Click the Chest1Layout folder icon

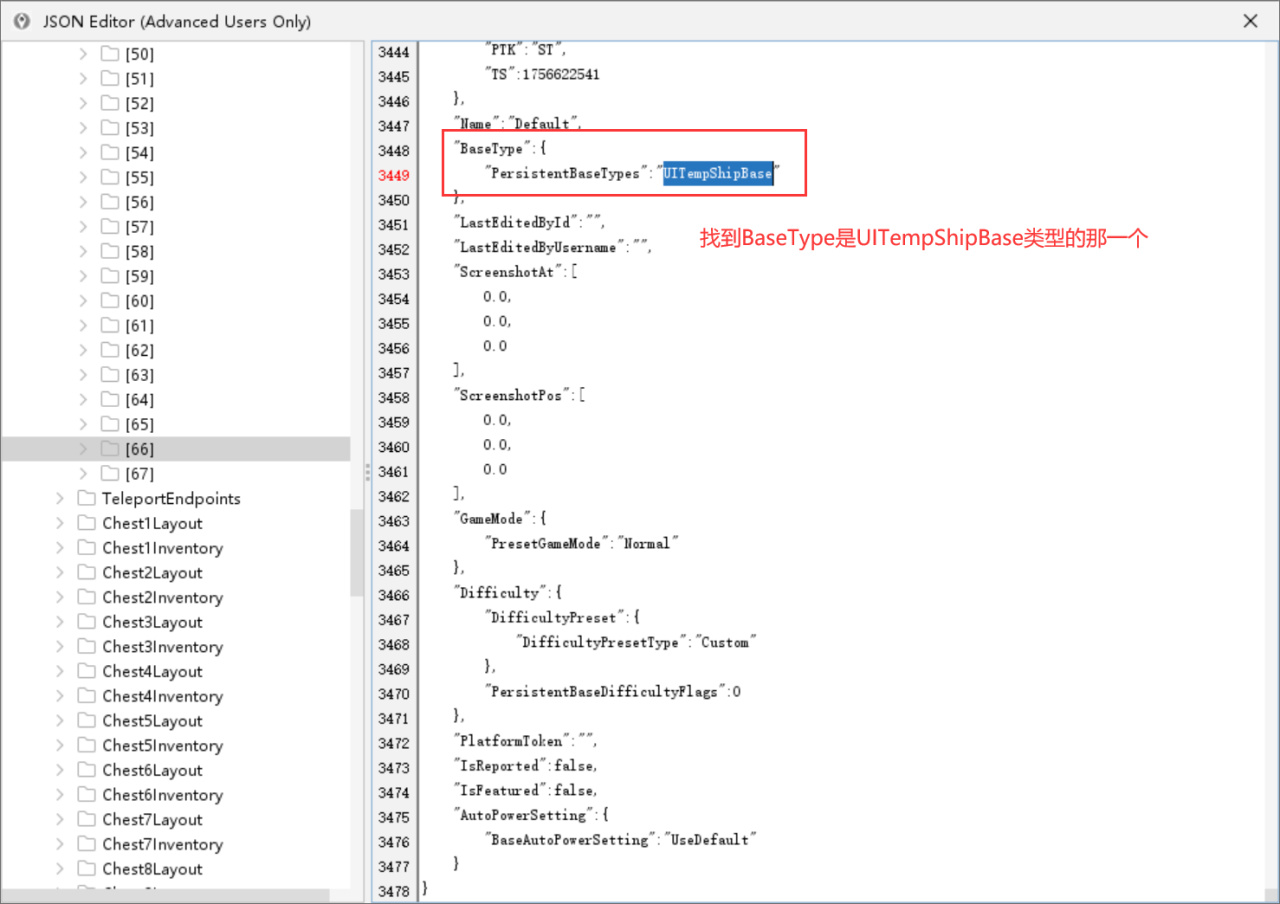(x=86, y=523)
